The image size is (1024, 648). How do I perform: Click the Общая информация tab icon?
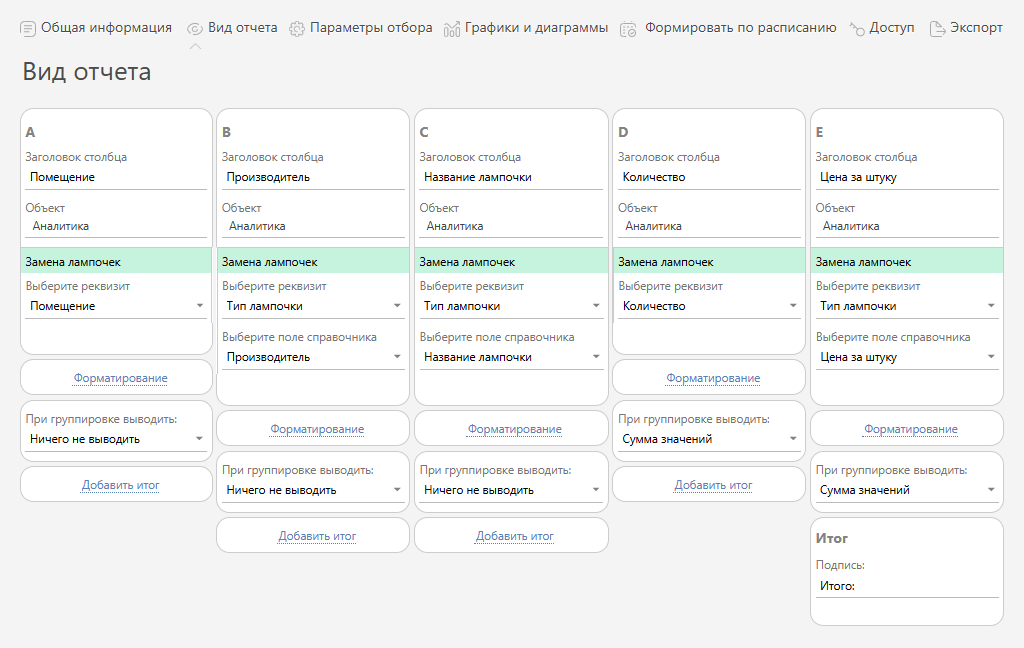pos(28,29)
